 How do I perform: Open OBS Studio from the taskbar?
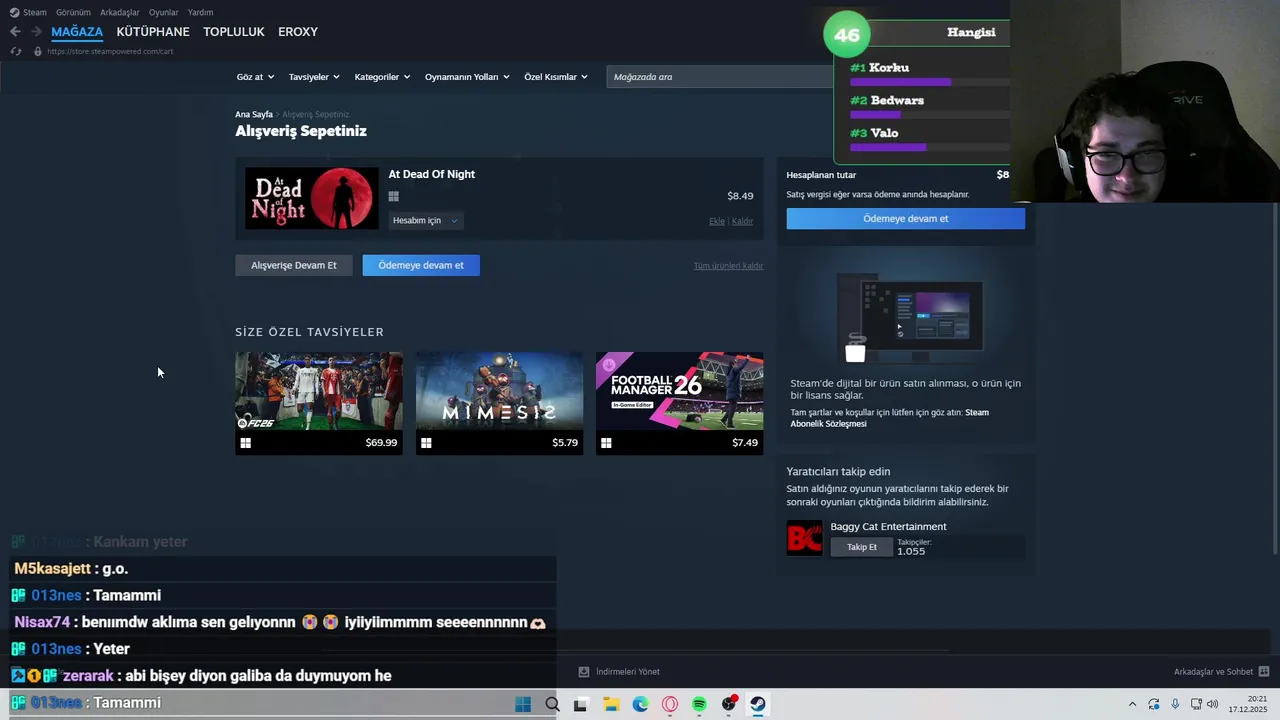coord(729,704)
